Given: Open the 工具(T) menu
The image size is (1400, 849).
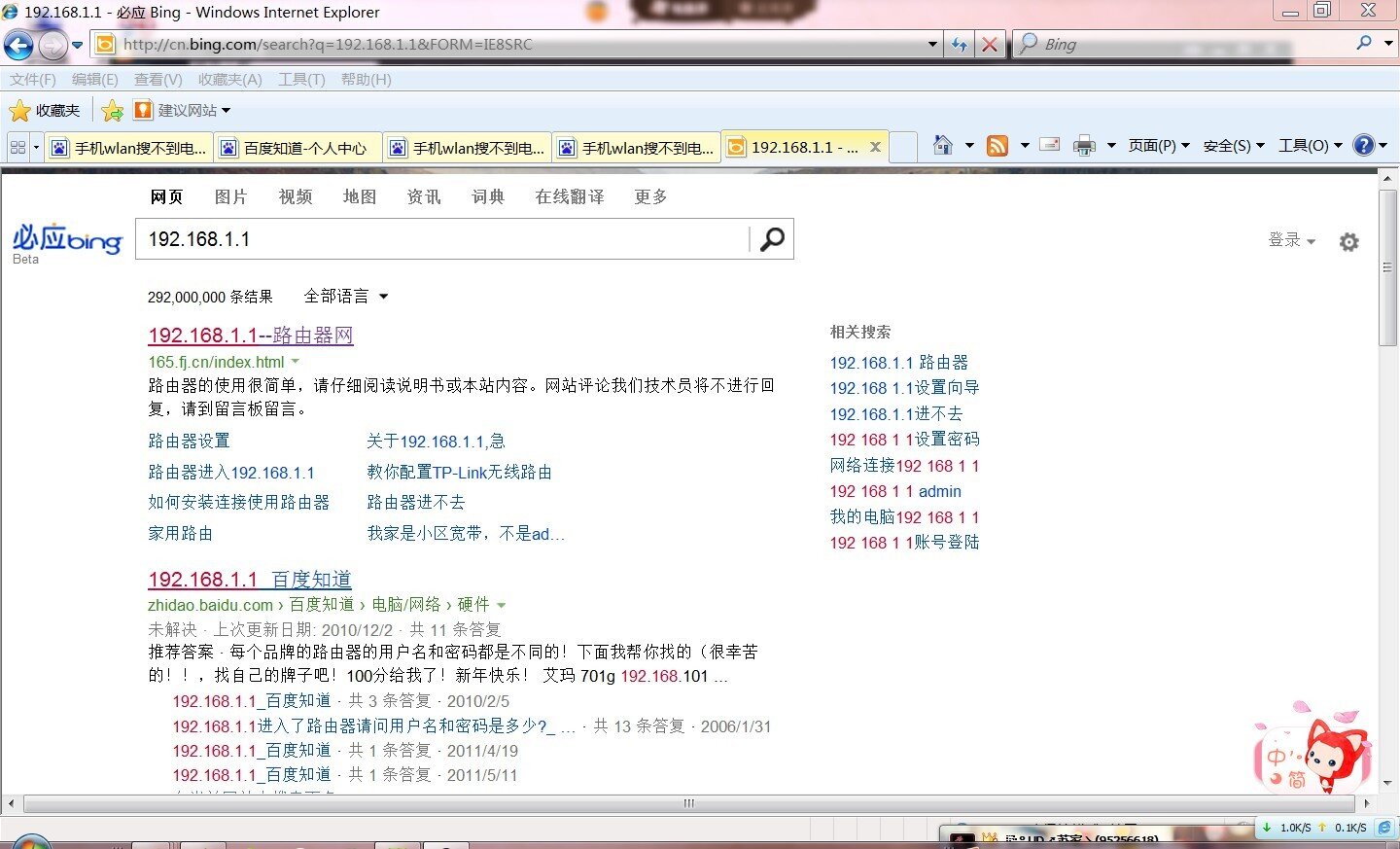Looking at the screenshot, I should 301,80.
